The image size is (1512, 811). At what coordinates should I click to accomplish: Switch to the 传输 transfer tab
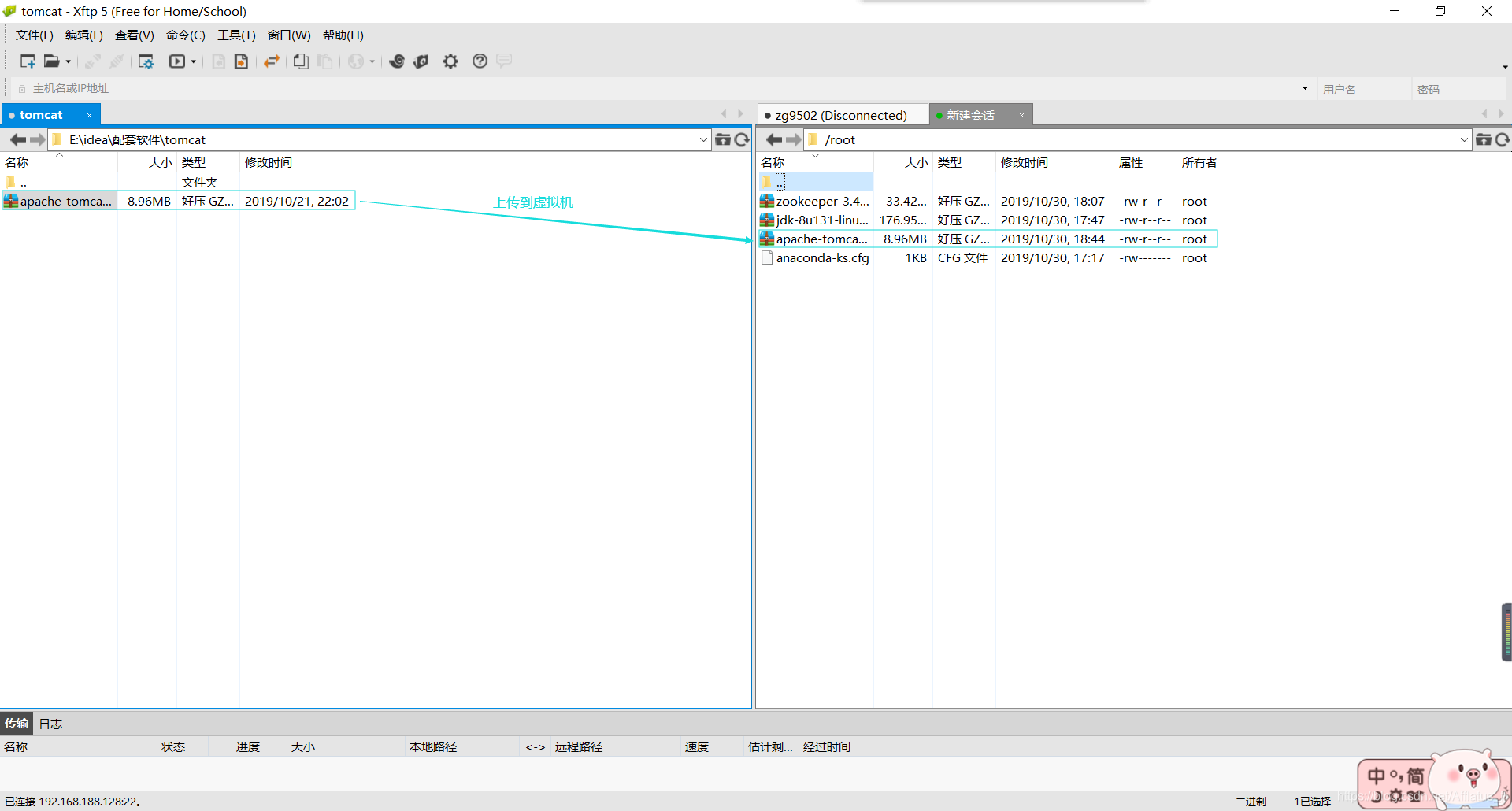click(x=16, y=724)
